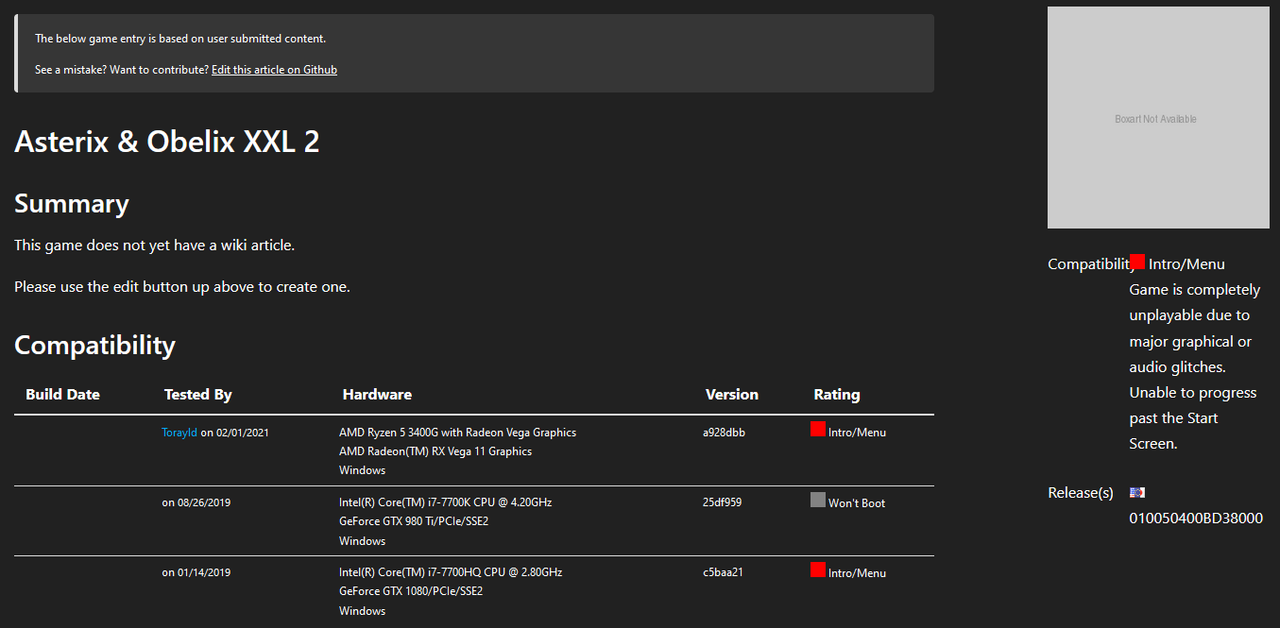Click Intro/Menu label in the a928dbb row
Image resolution: width=1280 pixels, height=628 pixels.
click(x=857, y=433)
